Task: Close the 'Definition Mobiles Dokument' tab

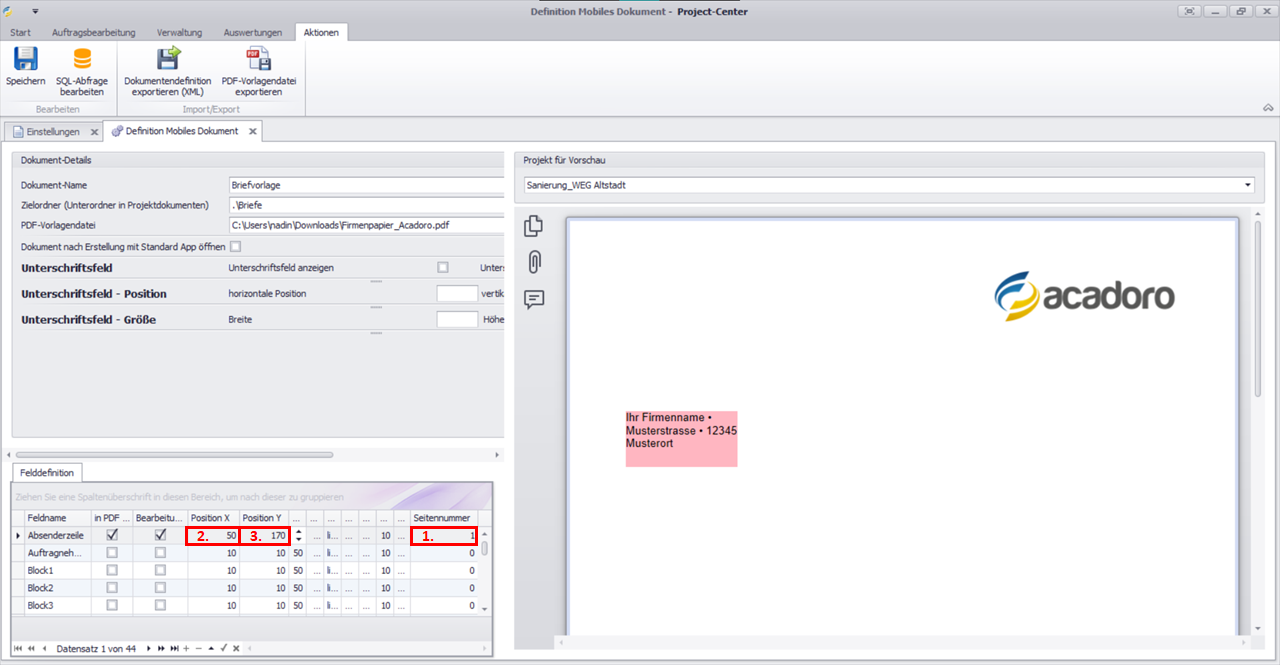Action: click(x=252, y=131)
